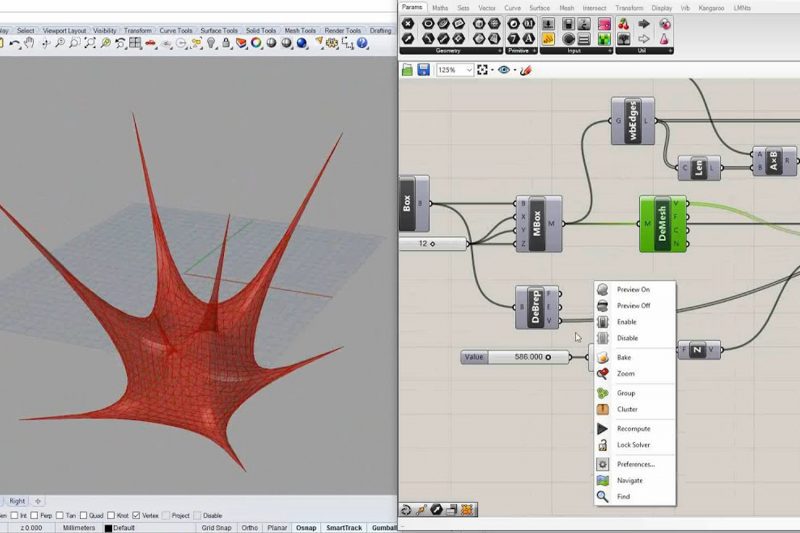Screen dimensions: 800x533
Task: Select the cherry icon in Util panel
Action: click(625, 23)
